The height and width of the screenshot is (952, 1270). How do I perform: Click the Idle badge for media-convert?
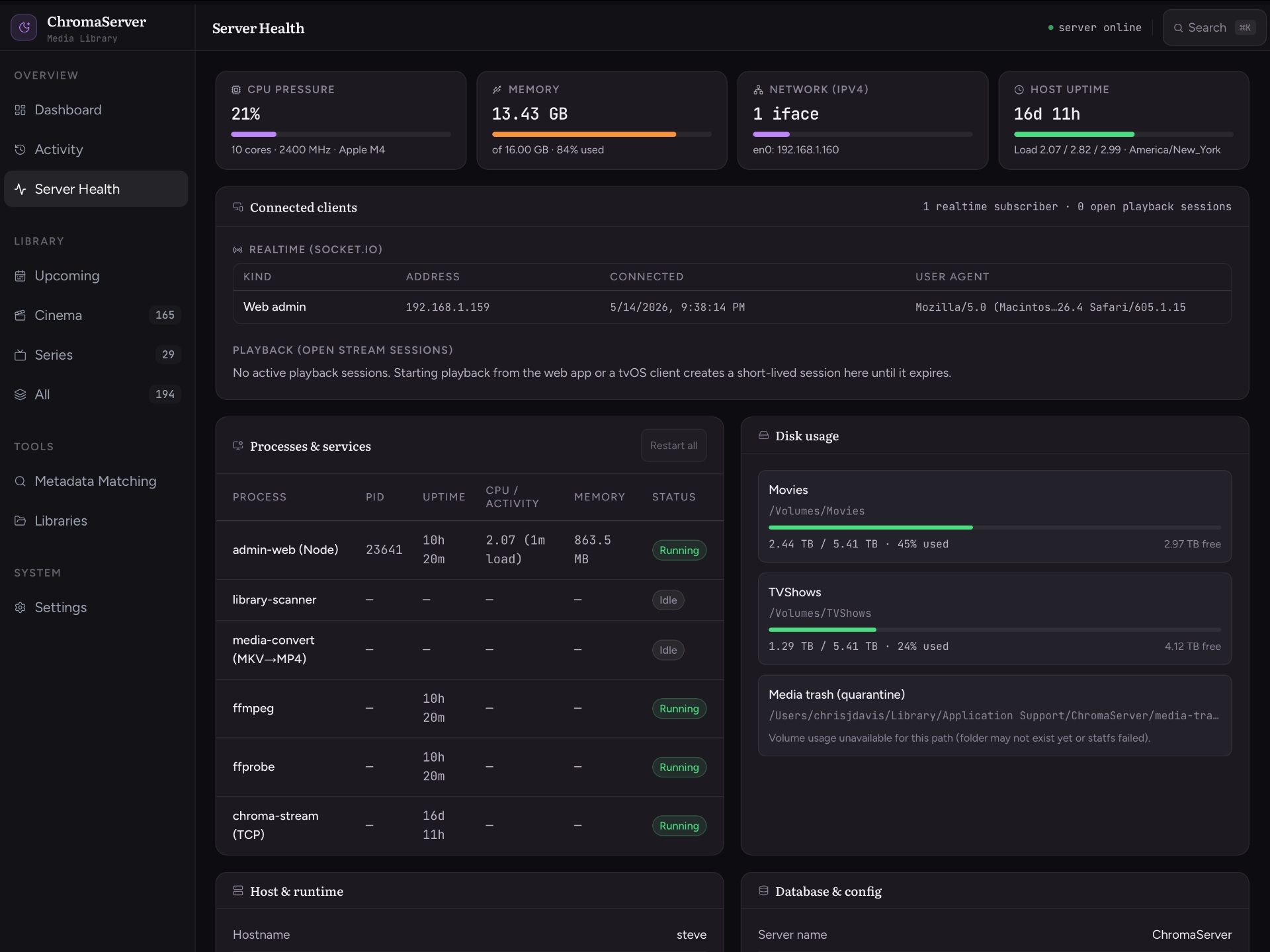pyautogui.click(x=668, y=650)
